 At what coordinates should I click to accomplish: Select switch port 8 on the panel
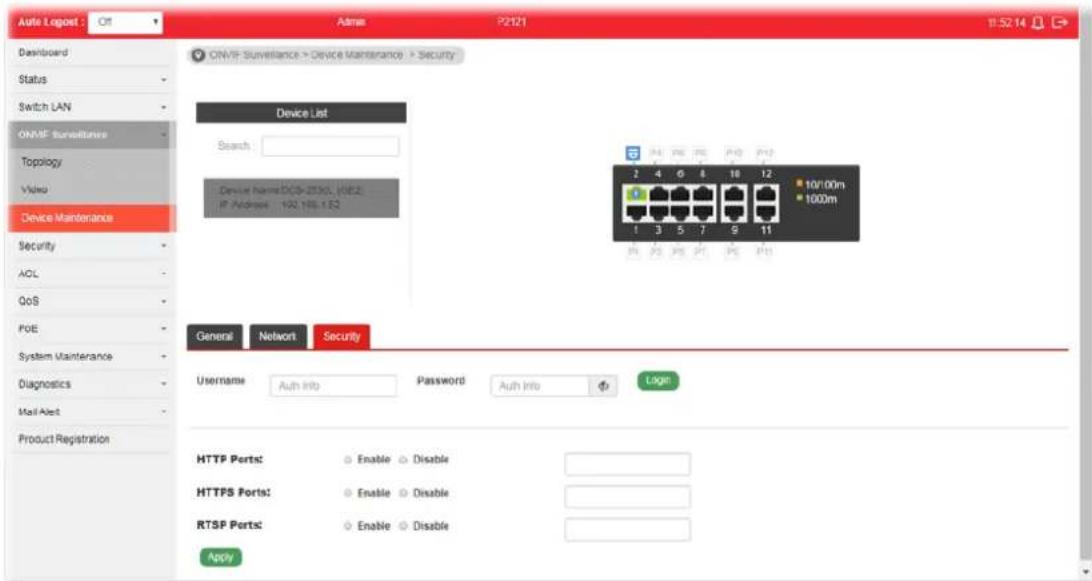coord(703,194)
